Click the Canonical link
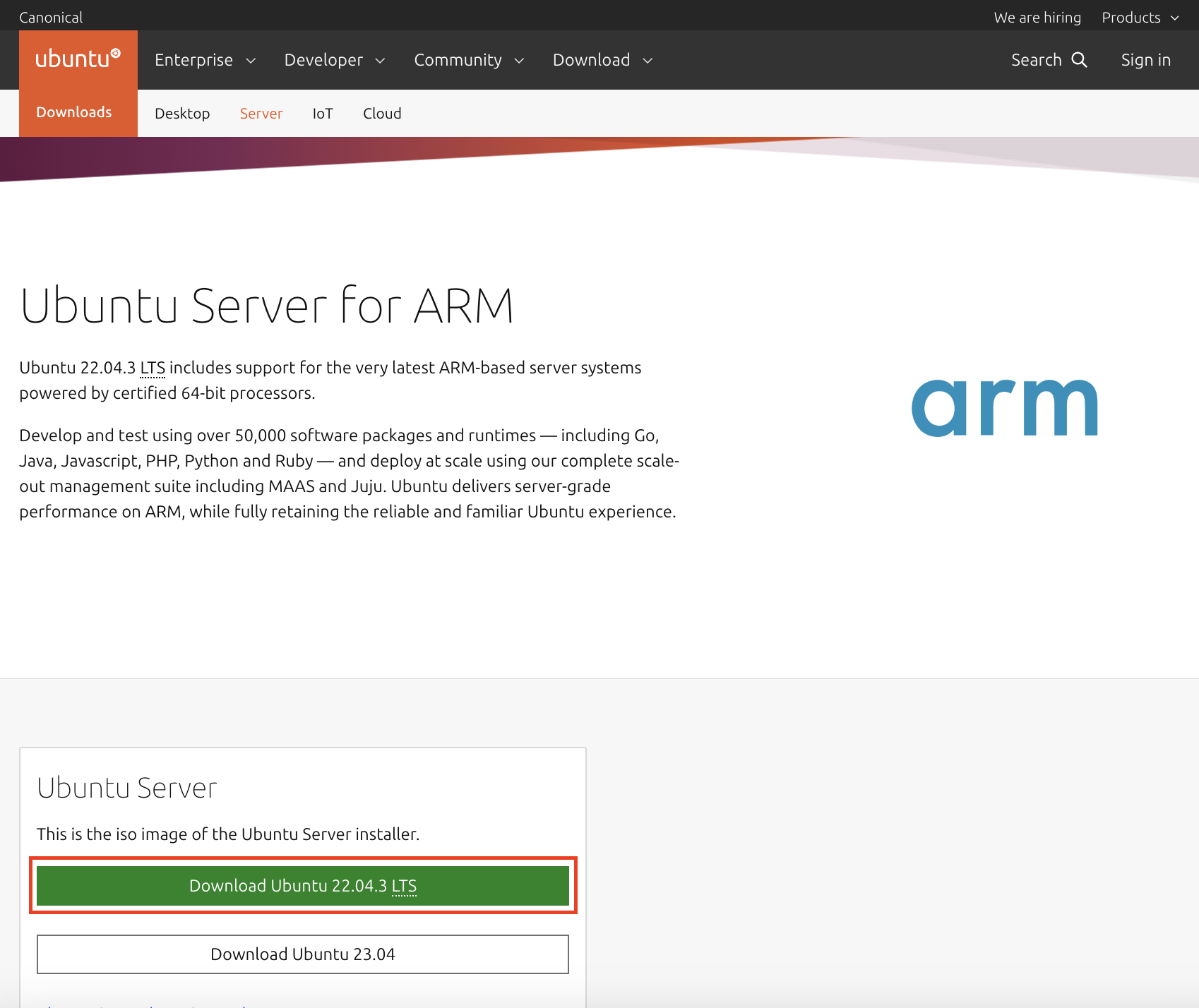This screenshot has height=1008, width=1199. pos(51,17)
